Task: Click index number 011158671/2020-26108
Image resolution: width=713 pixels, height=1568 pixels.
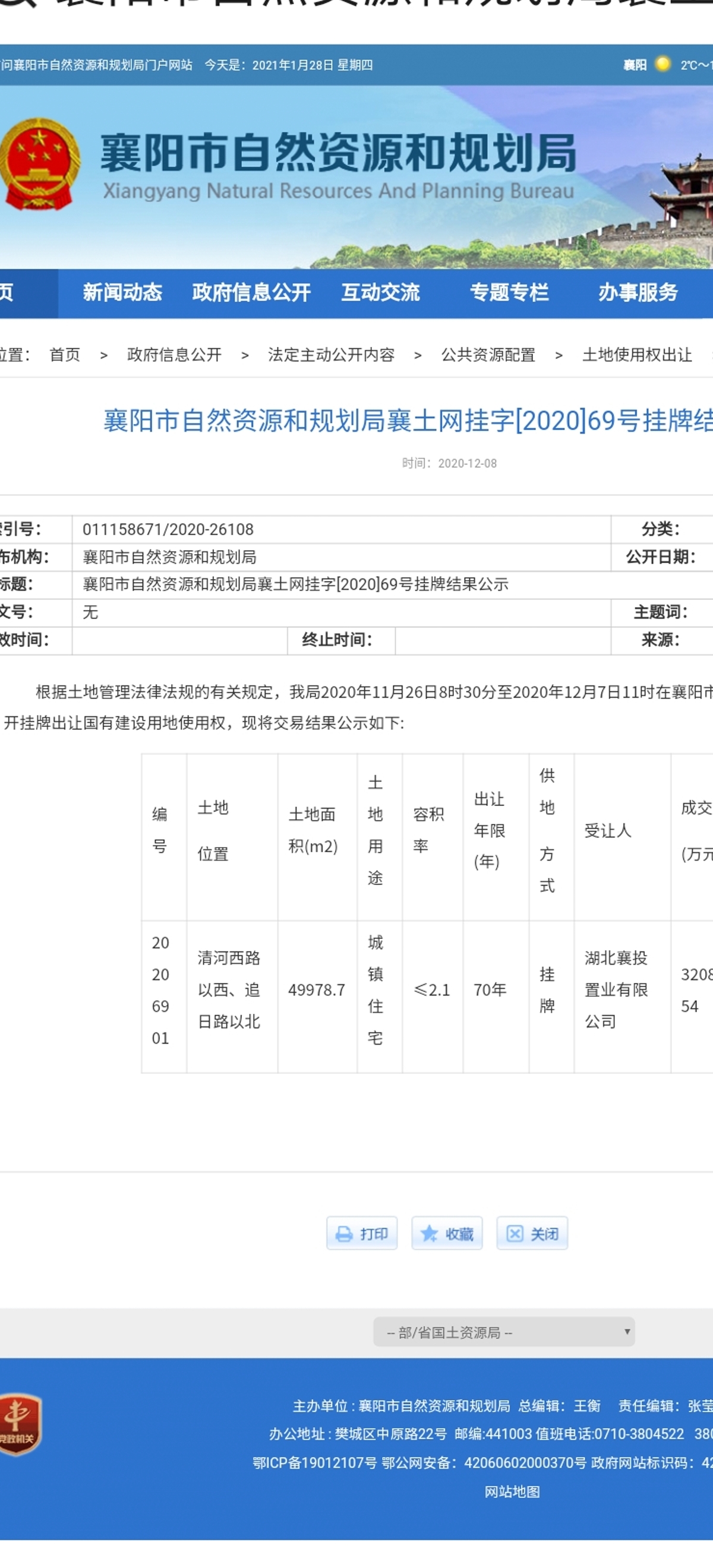Action: pos(168,530)
